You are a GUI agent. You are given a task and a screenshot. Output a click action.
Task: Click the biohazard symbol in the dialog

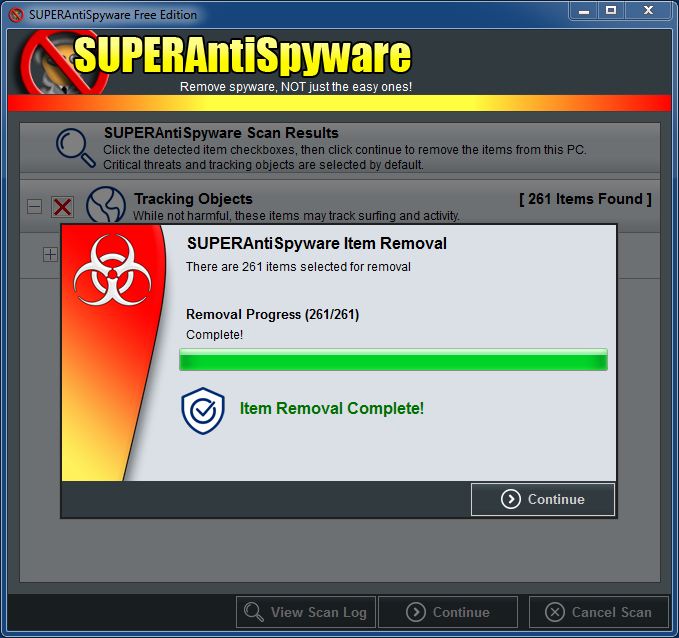[113, 271]
